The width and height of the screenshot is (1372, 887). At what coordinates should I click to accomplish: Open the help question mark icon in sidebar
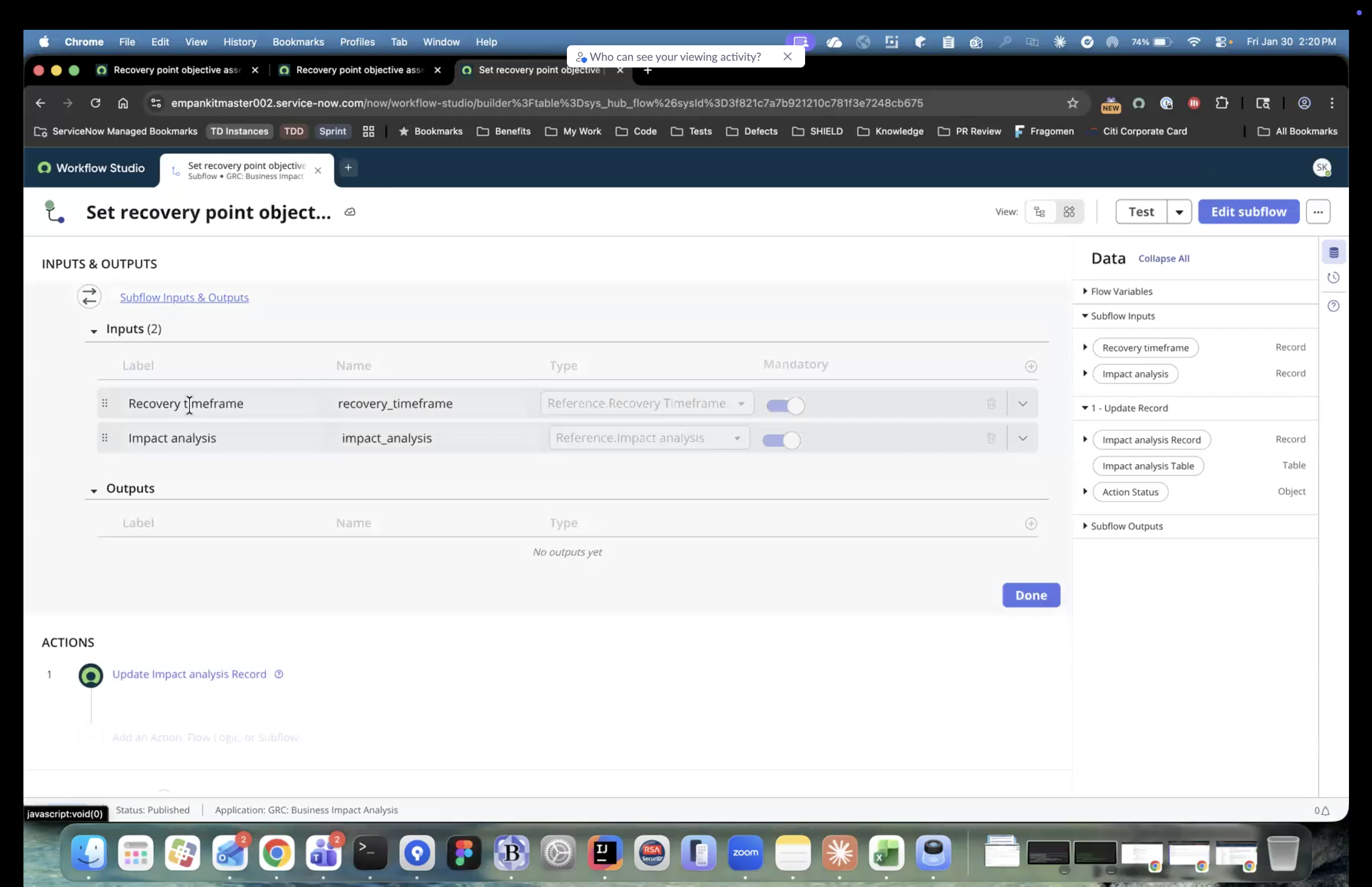(x=1333, y=306)
